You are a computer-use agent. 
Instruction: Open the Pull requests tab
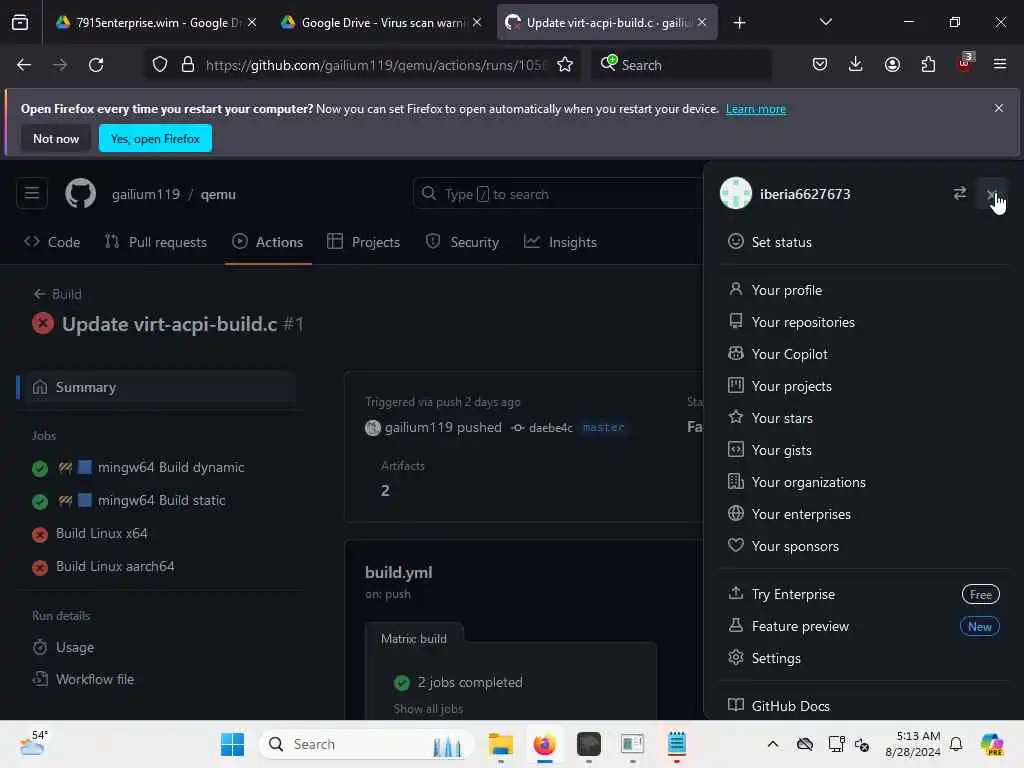(156, 242)
